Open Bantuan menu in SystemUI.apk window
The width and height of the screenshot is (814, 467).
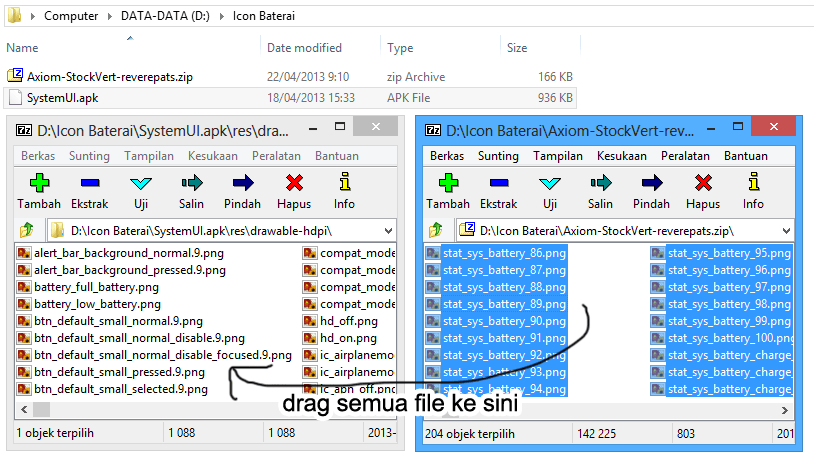pos(337,156)
